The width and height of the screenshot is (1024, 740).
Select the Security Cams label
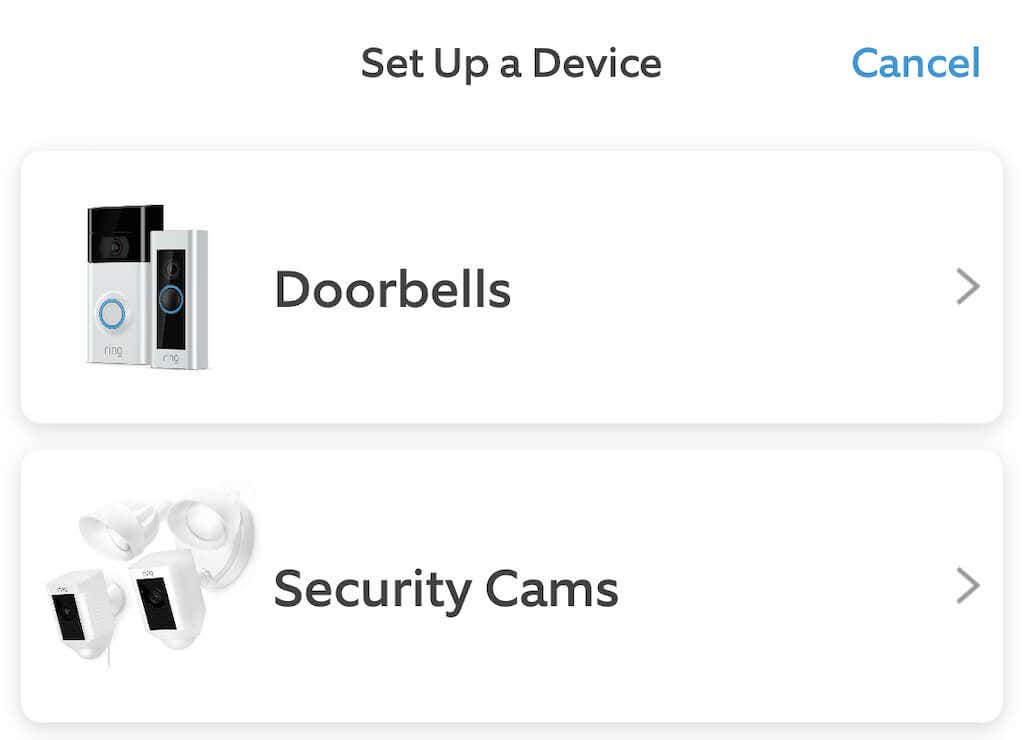446,588
